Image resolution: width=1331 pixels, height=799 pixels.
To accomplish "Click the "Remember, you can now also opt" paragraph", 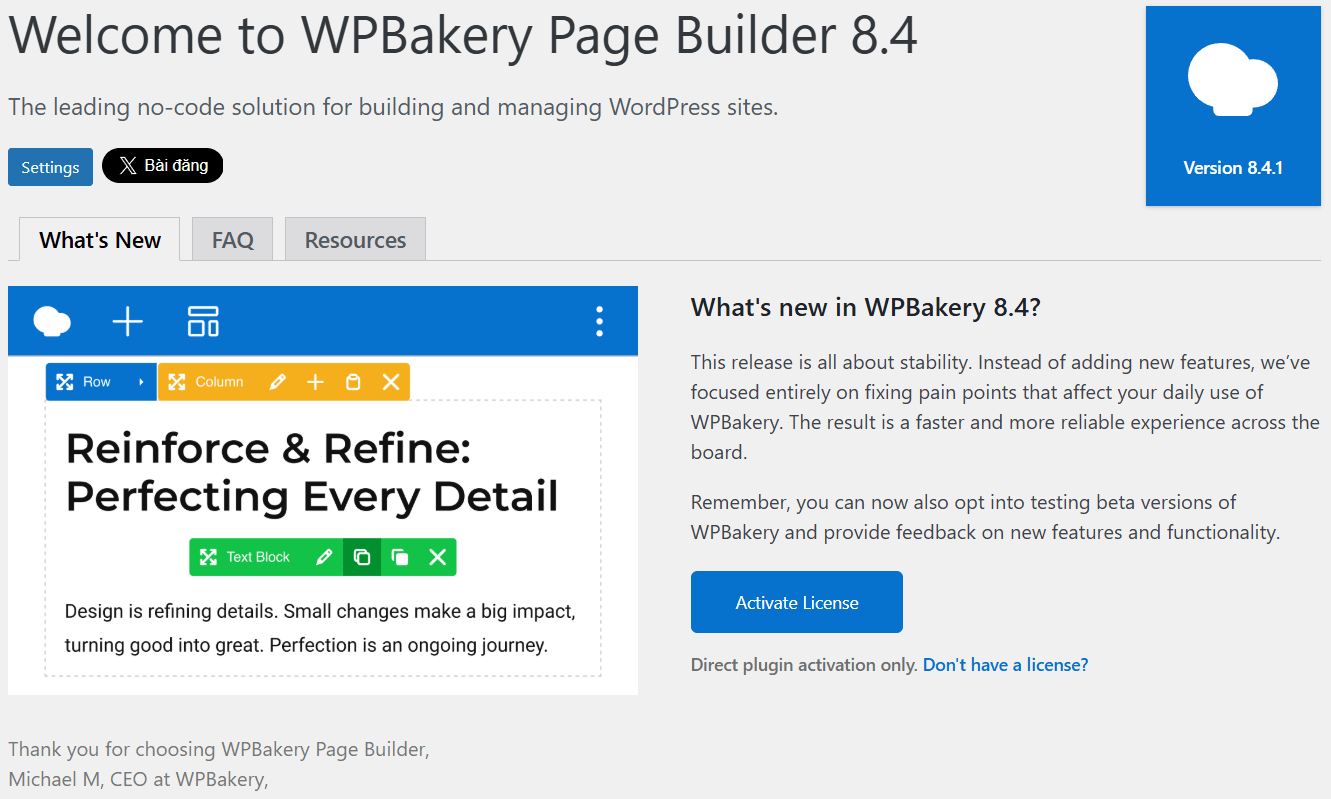I will click(x=985, y=517).
